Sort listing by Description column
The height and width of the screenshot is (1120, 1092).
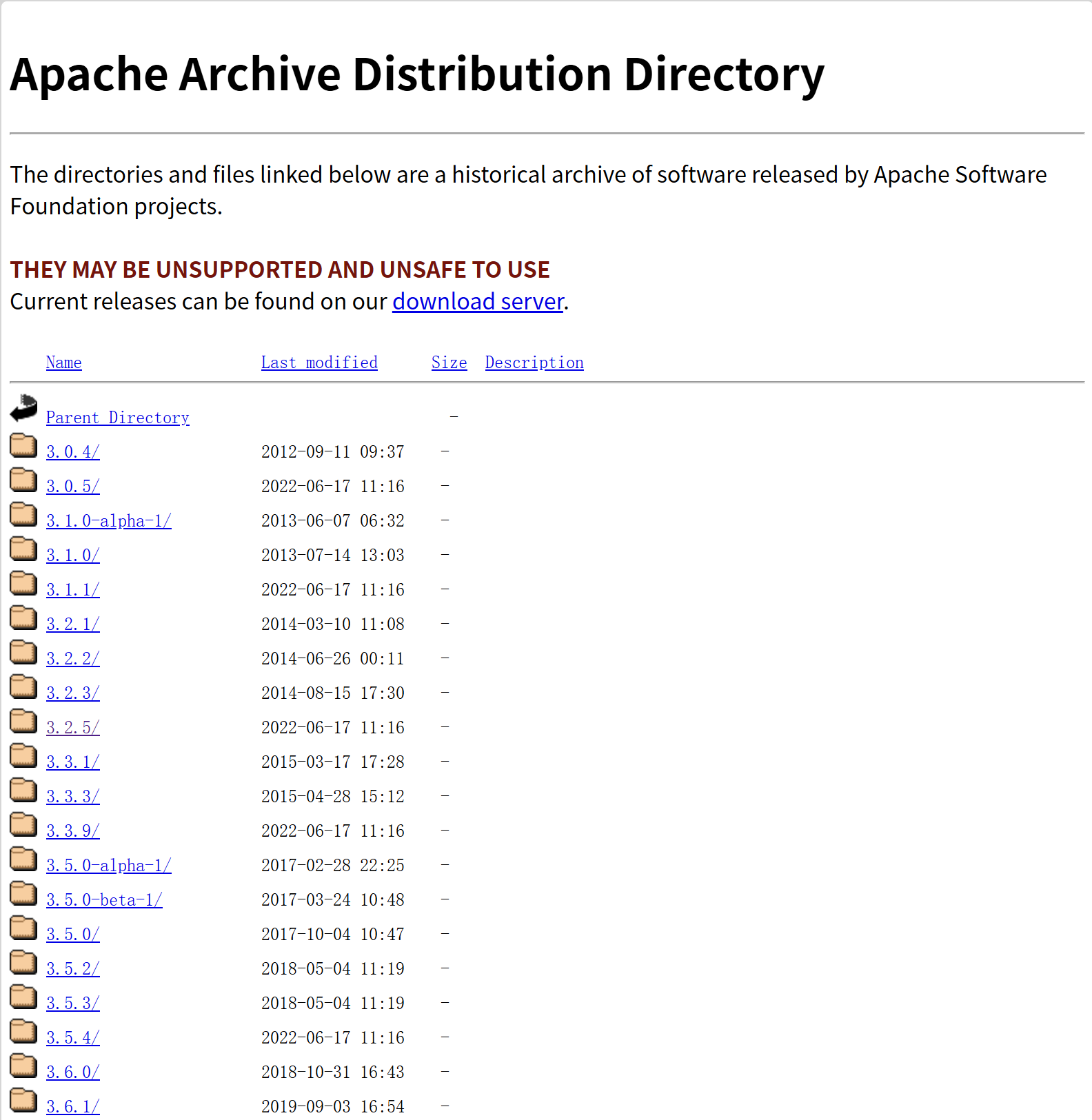(534, 363)
